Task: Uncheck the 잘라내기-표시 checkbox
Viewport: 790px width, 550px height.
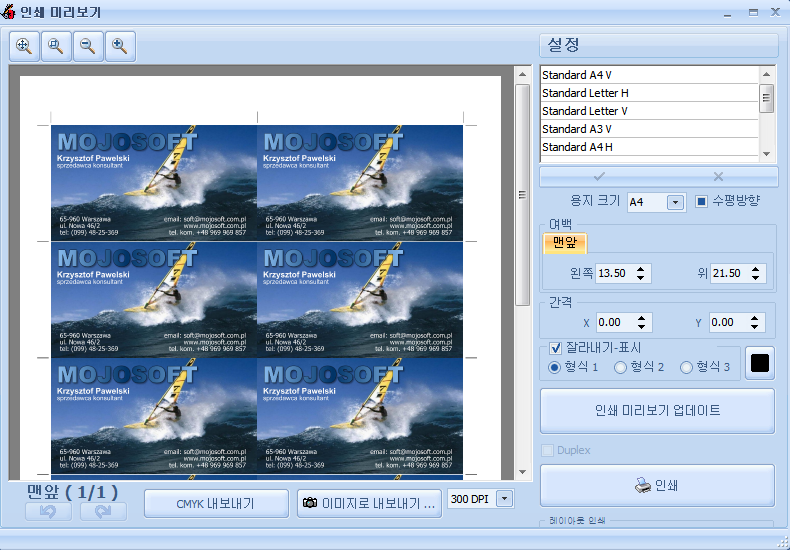Action: (x=555, y=348)
